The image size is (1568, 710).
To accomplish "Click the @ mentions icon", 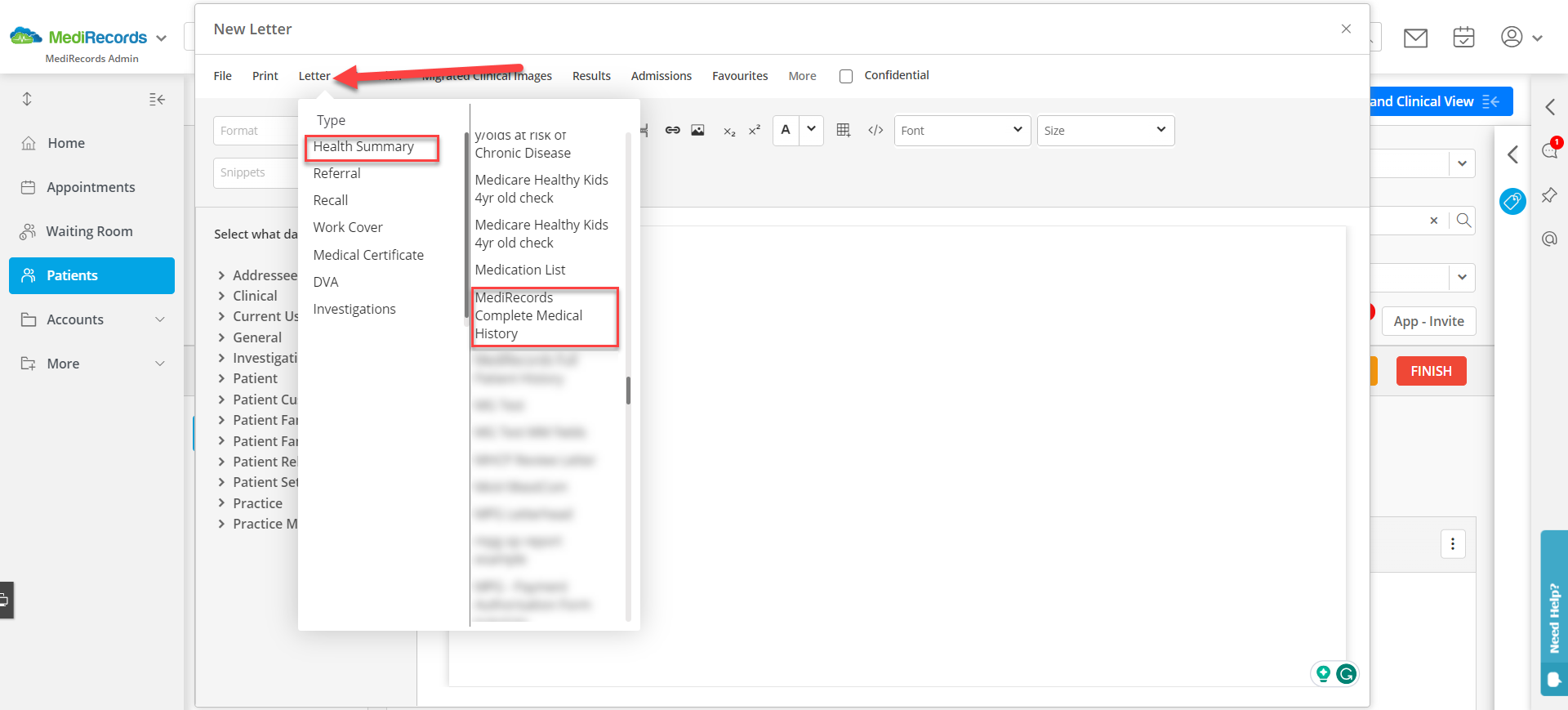I will (x=1549, y=239).
